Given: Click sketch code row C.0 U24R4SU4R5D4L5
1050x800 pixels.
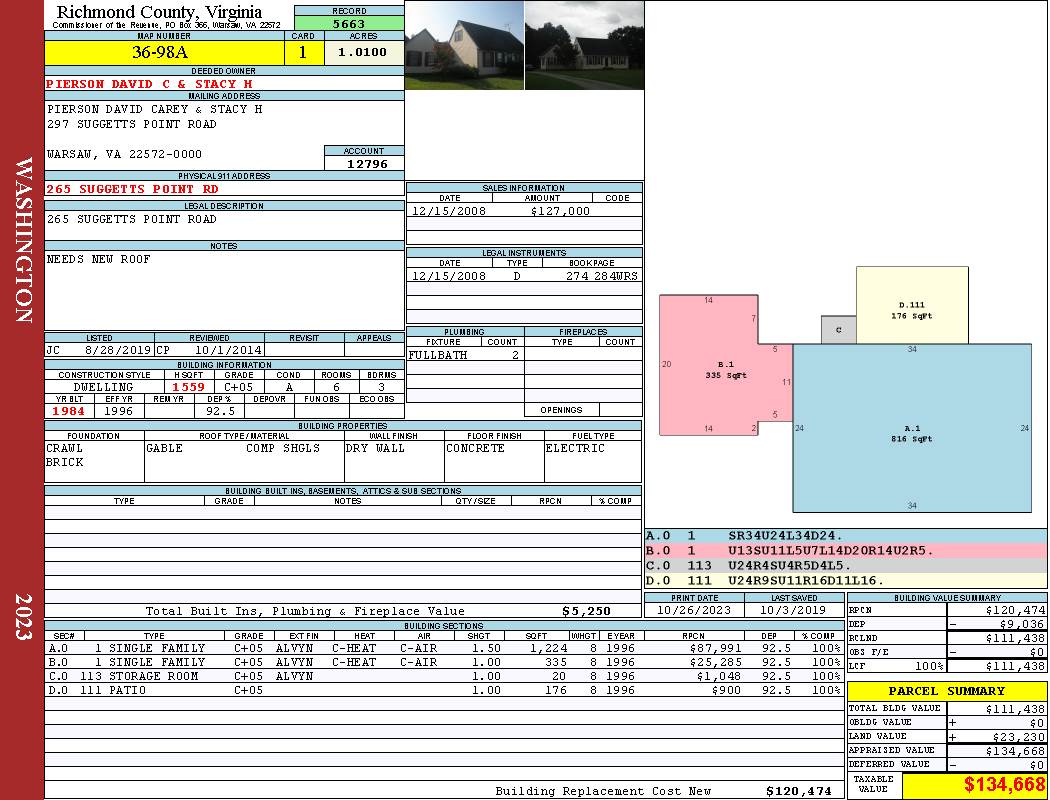Looking at the screenshot, I should [x=846, y=565].
